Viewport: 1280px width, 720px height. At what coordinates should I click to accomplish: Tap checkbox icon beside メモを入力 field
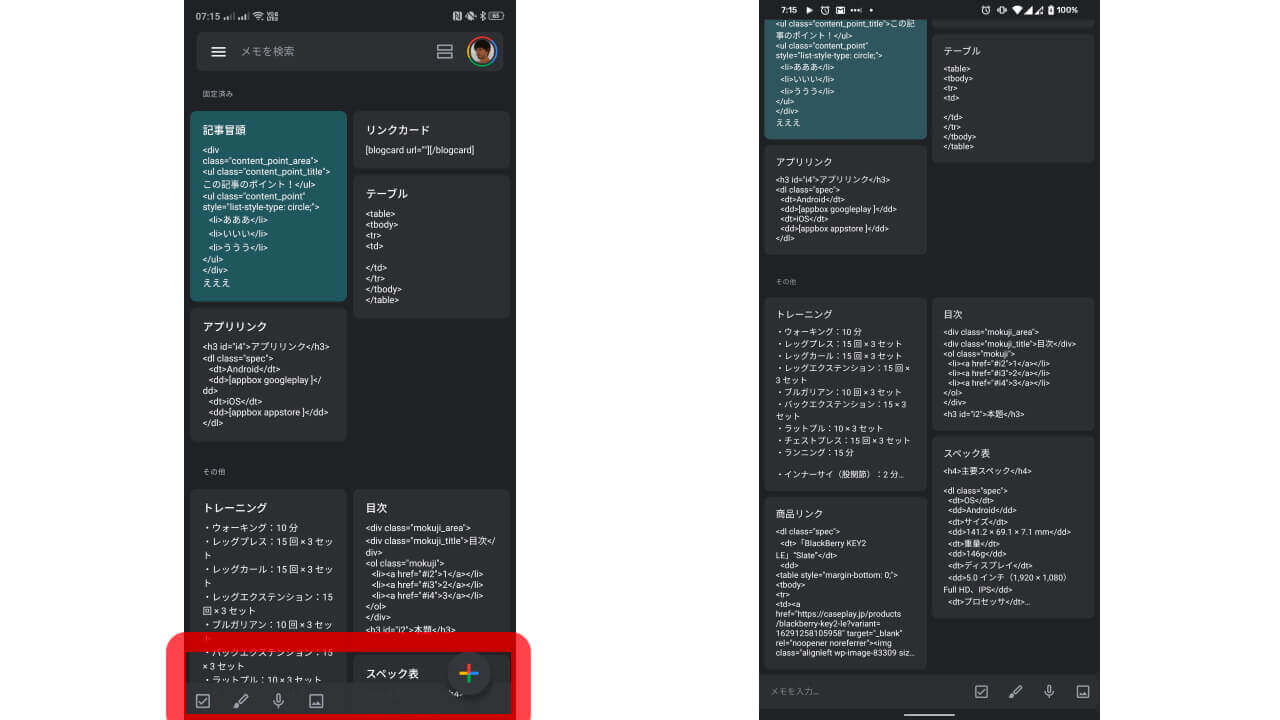[981, 691]
